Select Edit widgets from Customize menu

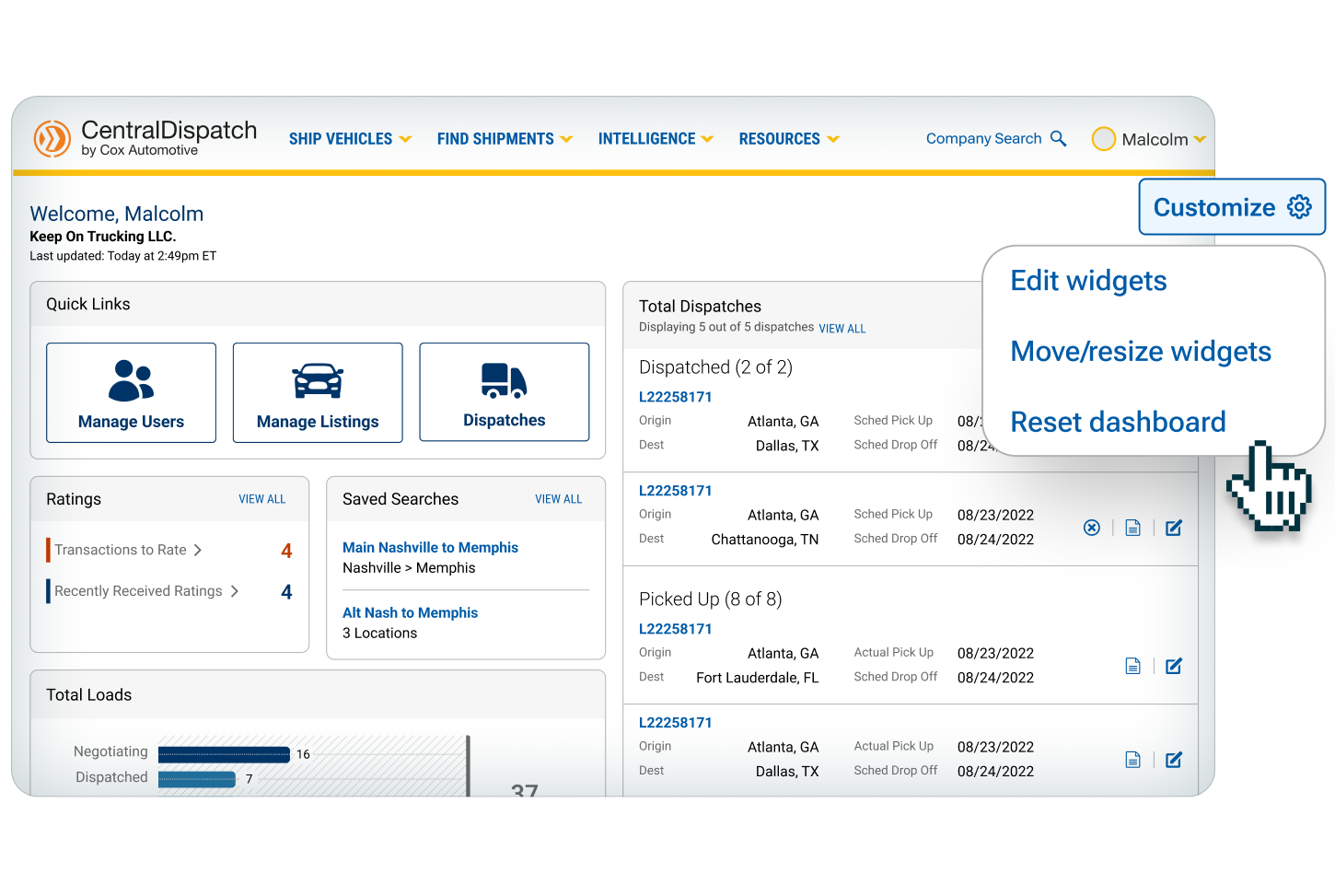point(1088,281)
